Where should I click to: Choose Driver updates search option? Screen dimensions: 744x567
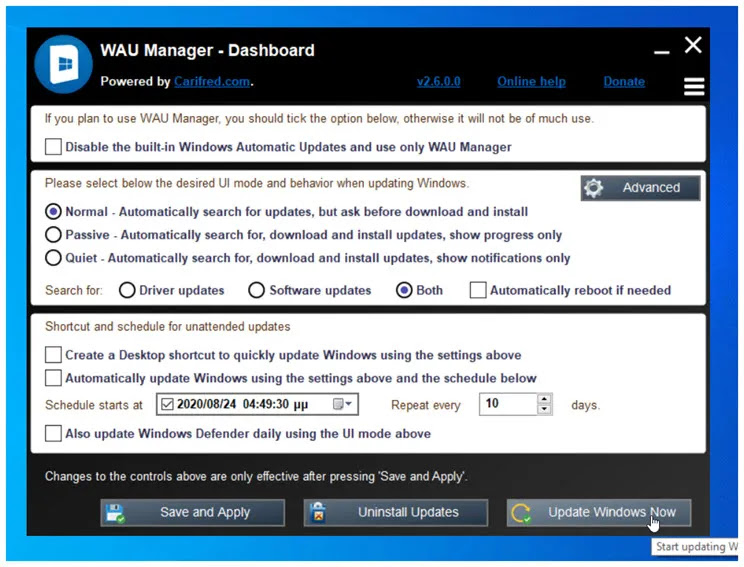[x=127, y=290]
